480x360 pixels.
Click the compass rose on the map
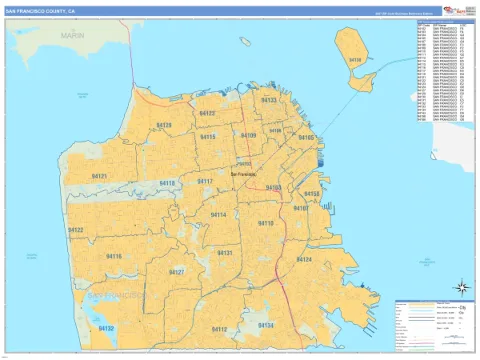[x=462, y=287]
